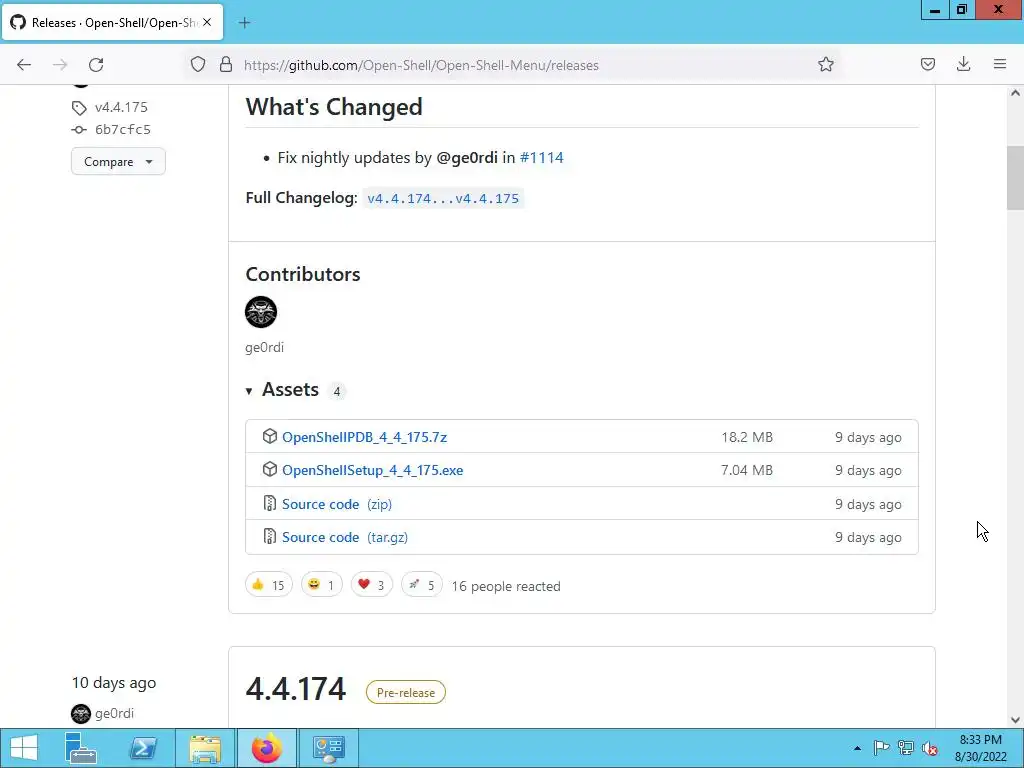Screen dimensions: 1024x768
Task: Click the 18.2 MB file size
Action: tap(747, 438)
